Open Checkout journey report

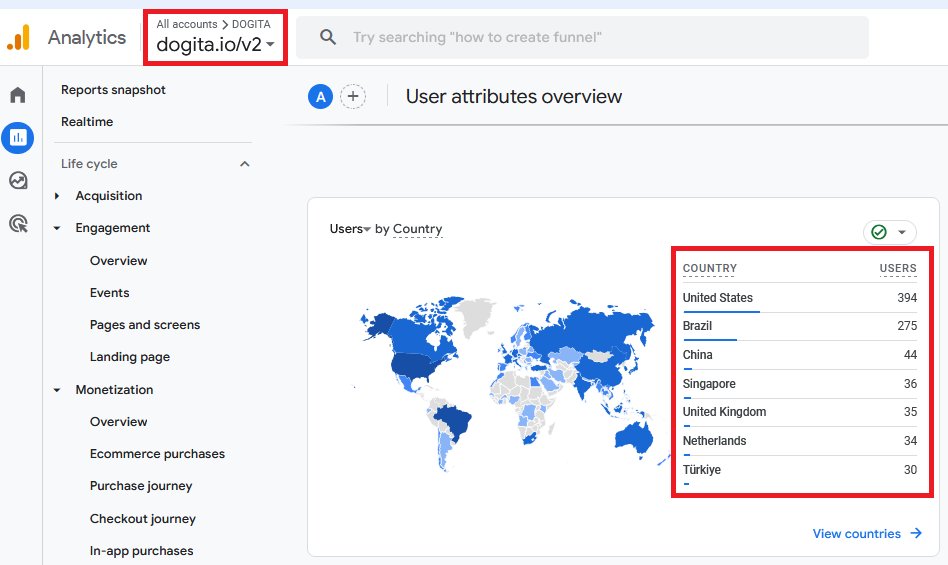click(143, 518)
